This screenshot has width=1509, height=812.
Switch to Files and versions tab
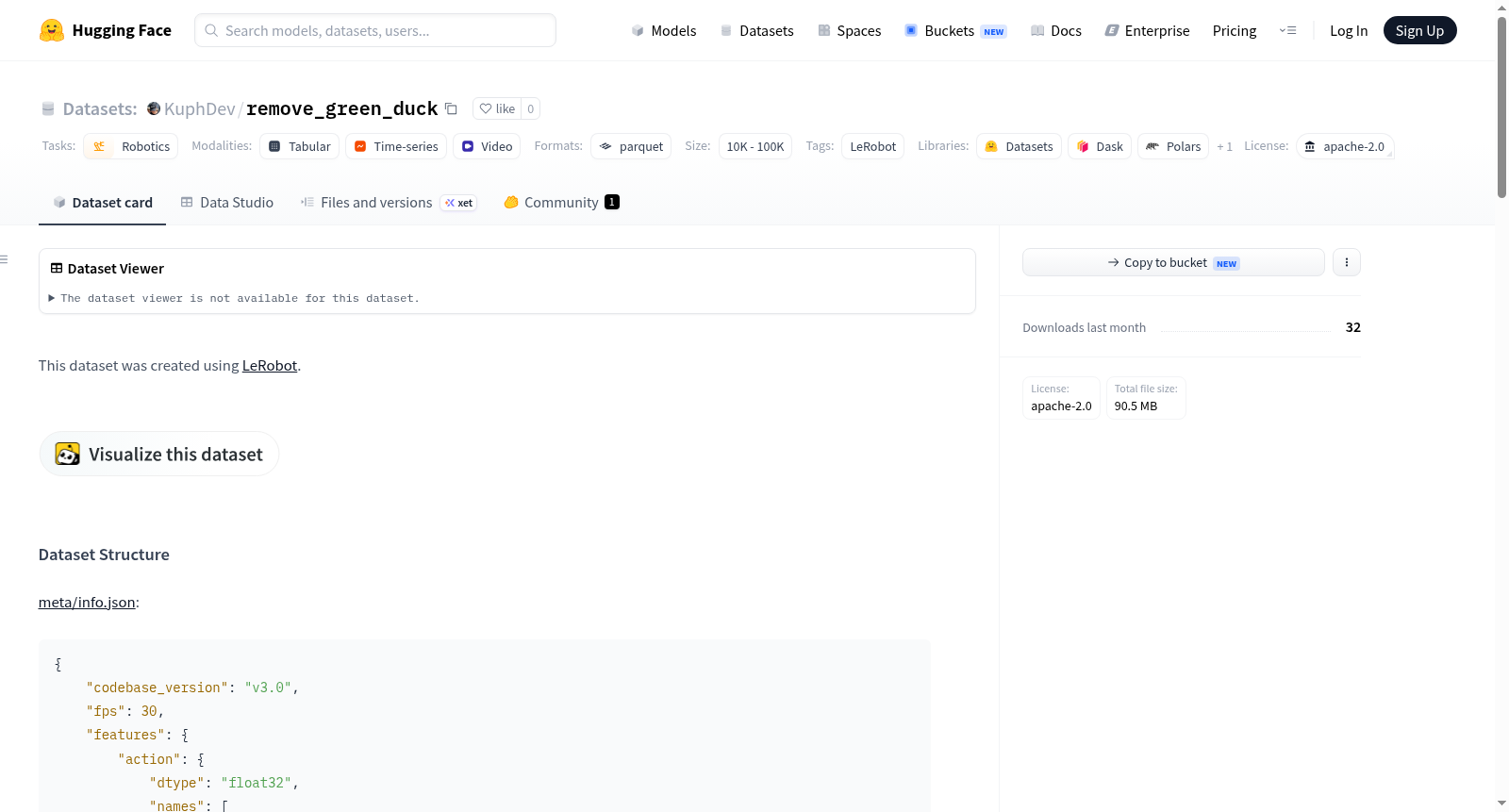[x=389, y=203]
